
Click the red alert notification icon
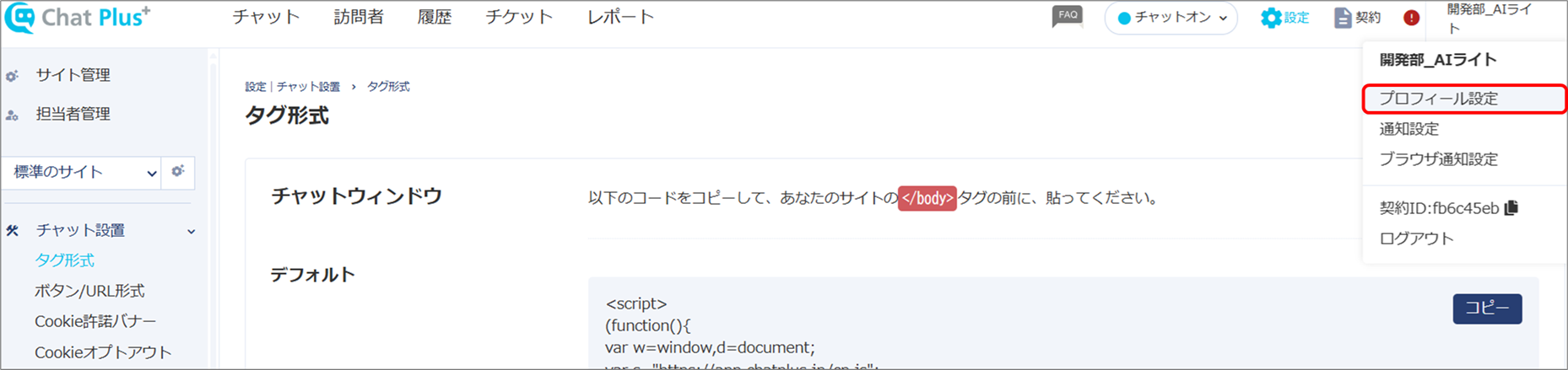[x=1411, y=18]
